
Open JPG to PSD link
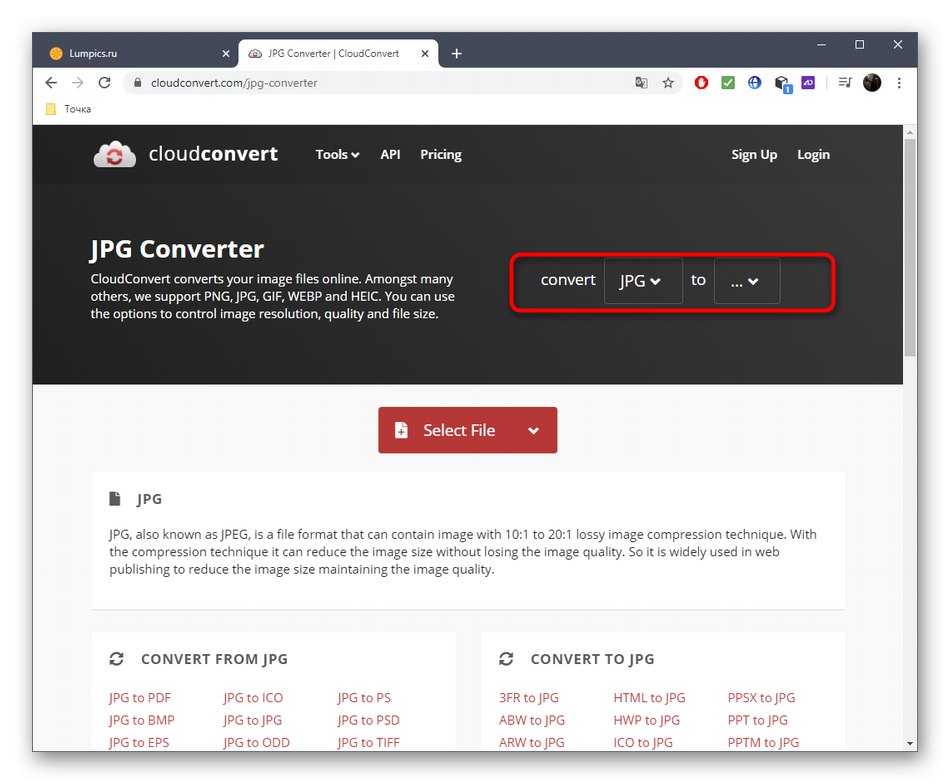tap(368, 720)
